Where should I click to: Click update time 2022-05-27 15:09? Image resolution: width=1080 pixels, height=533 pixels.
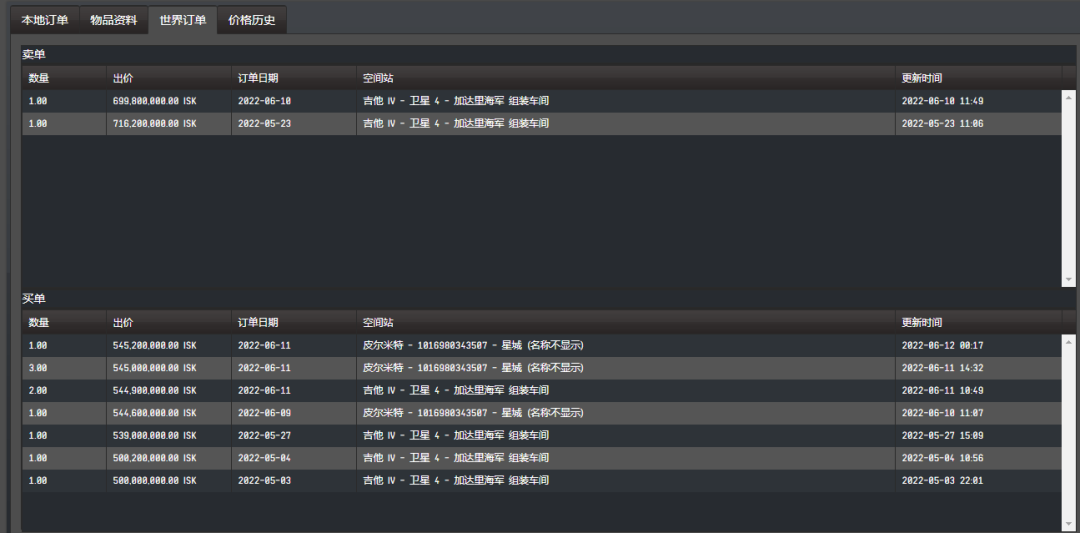click(942, 436)
